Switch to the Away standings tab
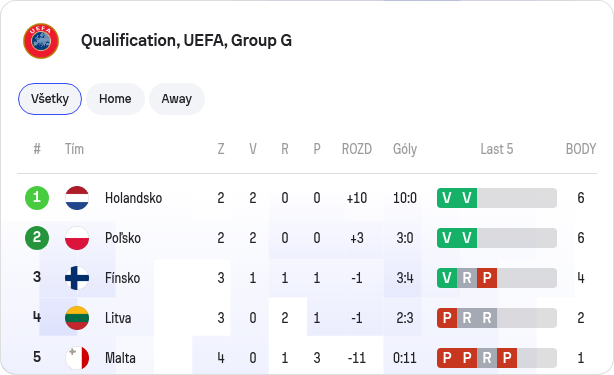 coord(177,99)
